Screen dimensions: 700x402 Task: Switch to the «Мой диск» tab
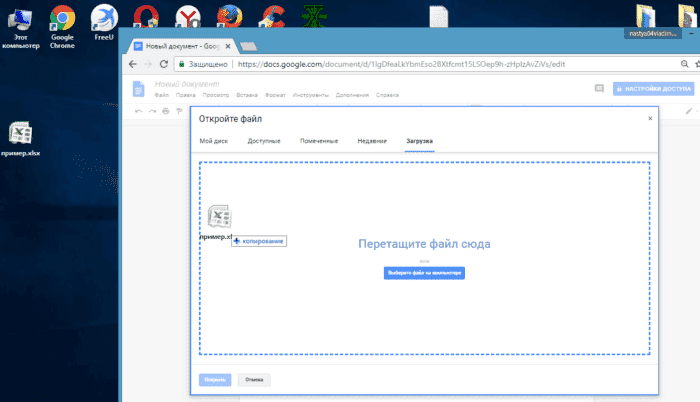coord(213,142)
